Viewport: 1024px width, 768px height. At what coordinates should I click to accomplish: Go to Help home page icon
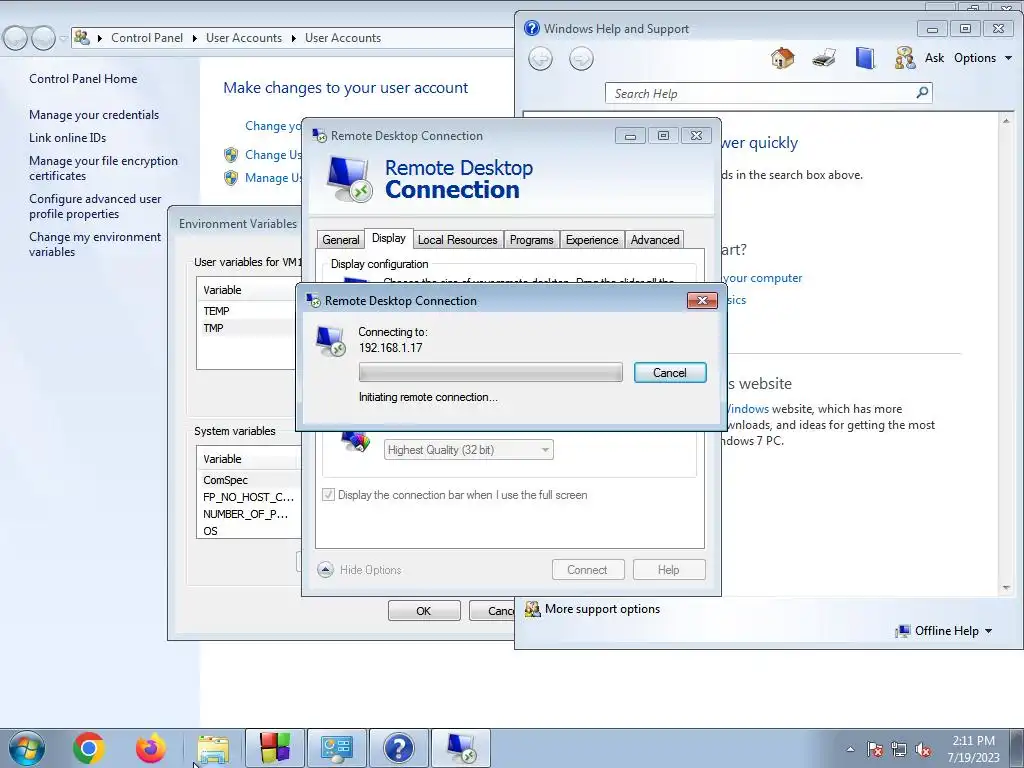point(782,58)
